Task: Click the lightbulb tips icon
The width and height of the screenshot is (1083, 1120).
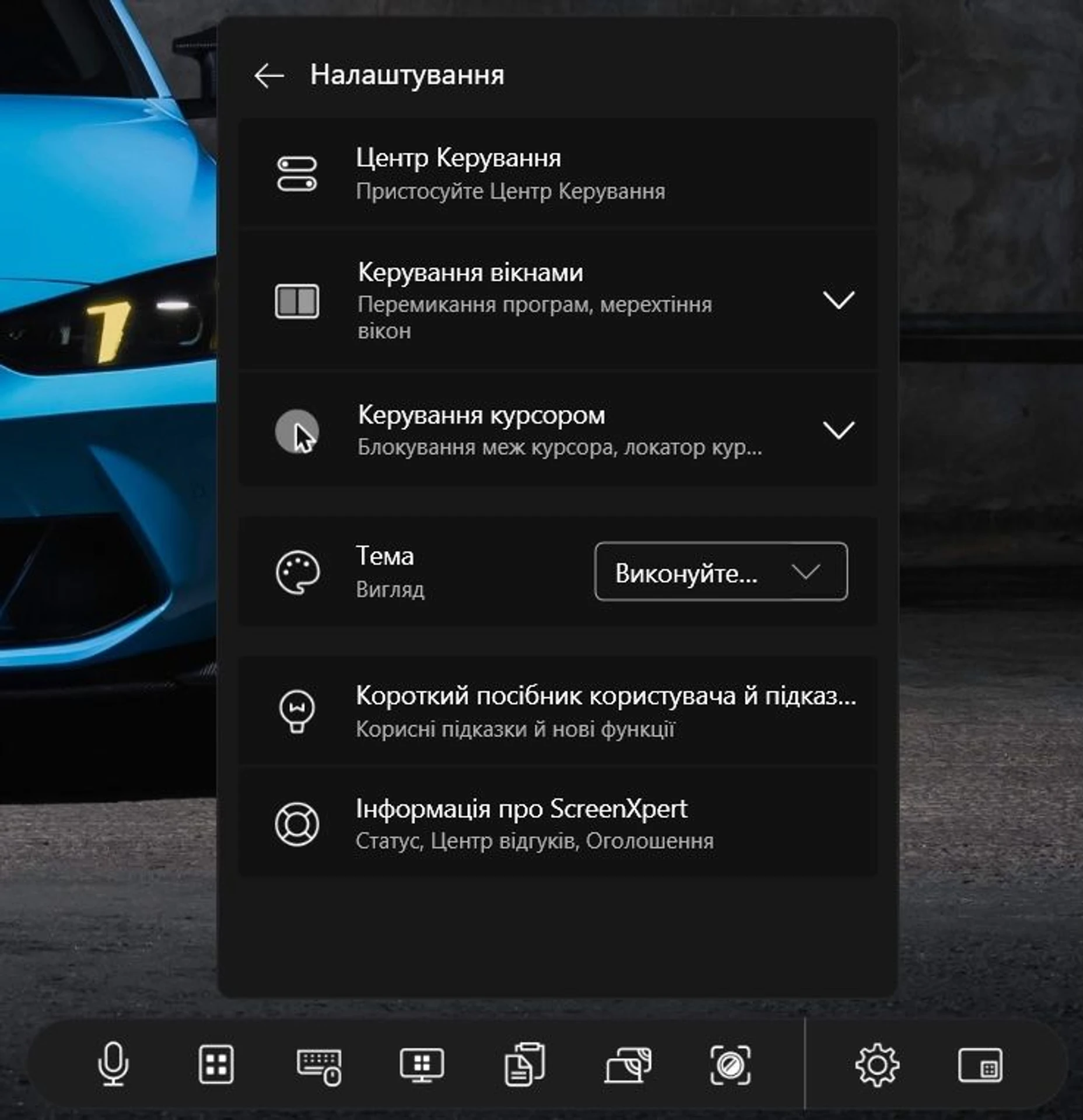Action: [297, 710]
